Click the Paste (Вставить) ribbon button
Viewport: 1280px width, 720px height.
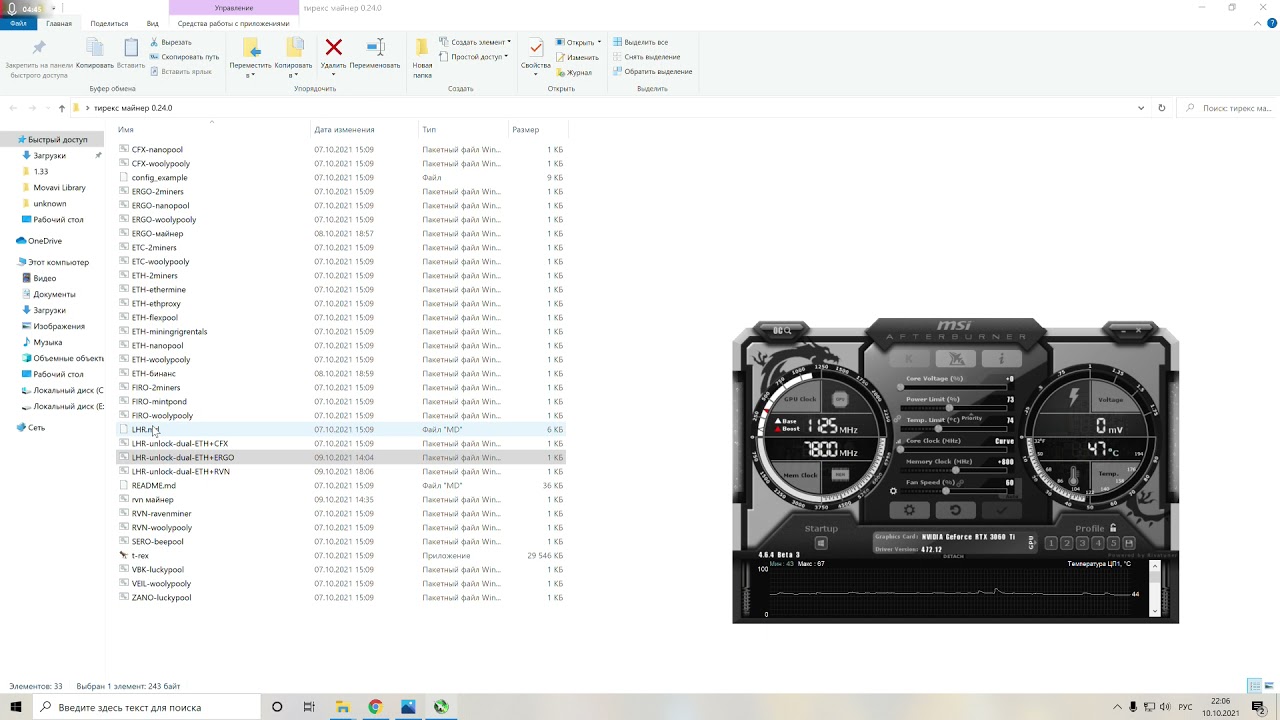tap(131, 54)
